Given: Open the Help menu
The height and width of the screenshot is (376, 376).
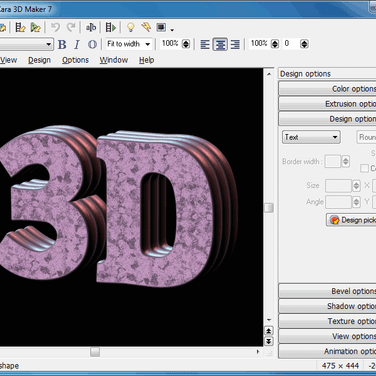Looking at the screenshot, I should (146, 60).
